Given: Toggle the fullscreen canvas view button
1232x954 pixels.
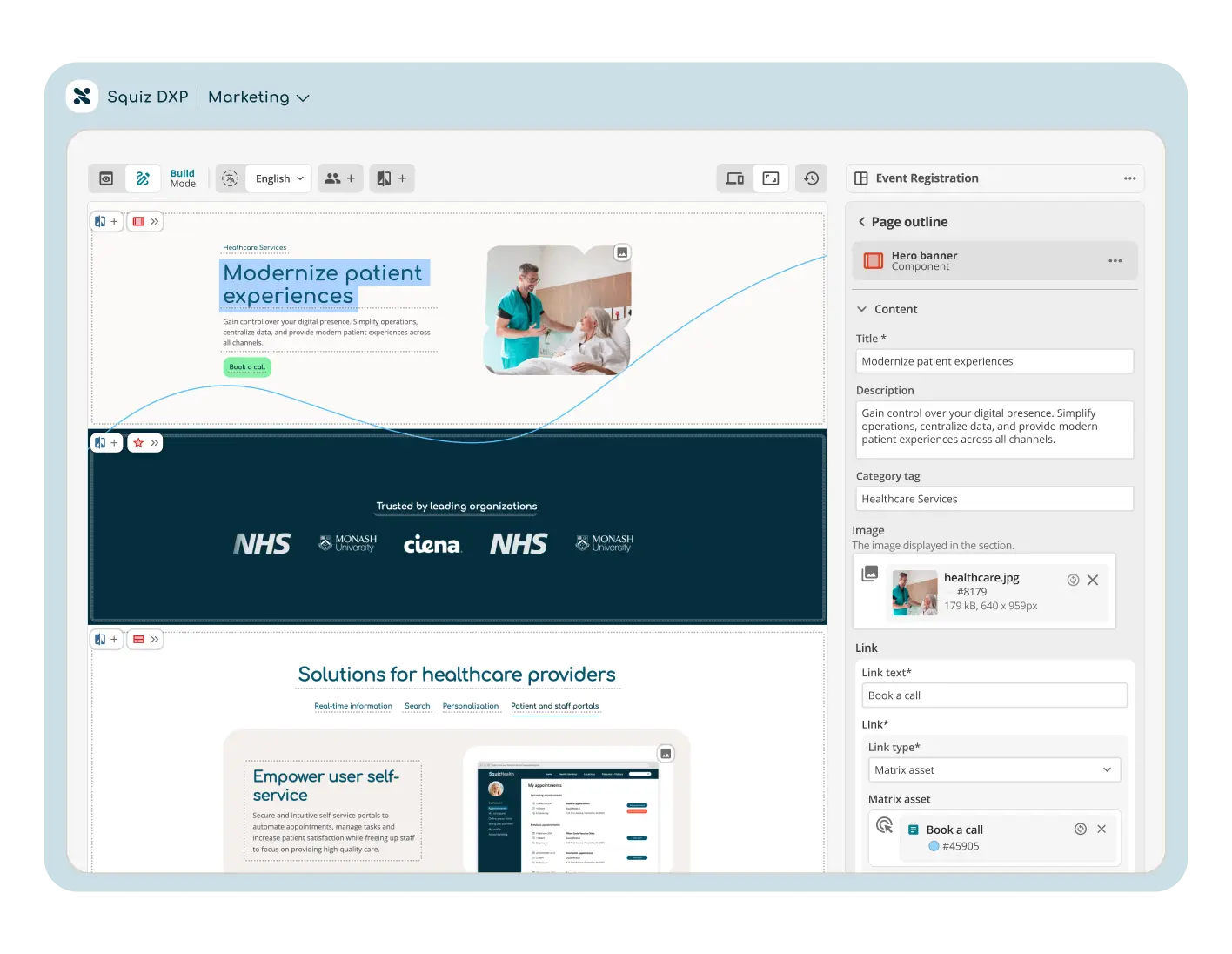Looking at the screenshot, I should 771,178.
